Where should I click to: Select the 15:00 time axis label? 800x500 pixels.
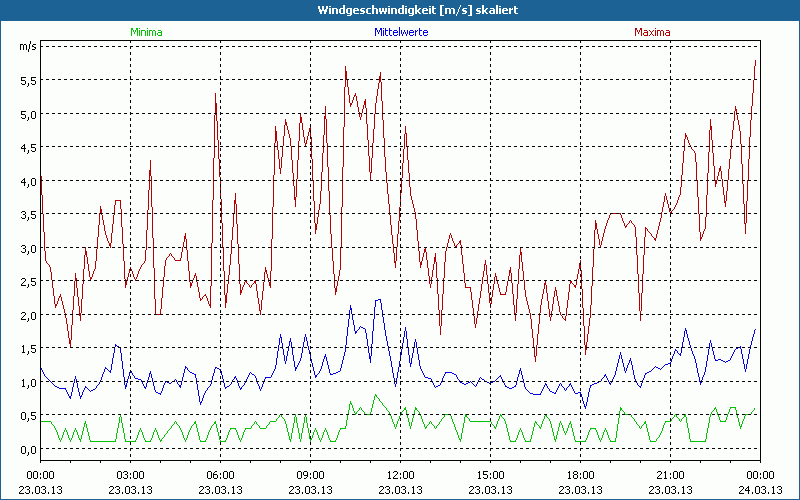pos(490,474)
